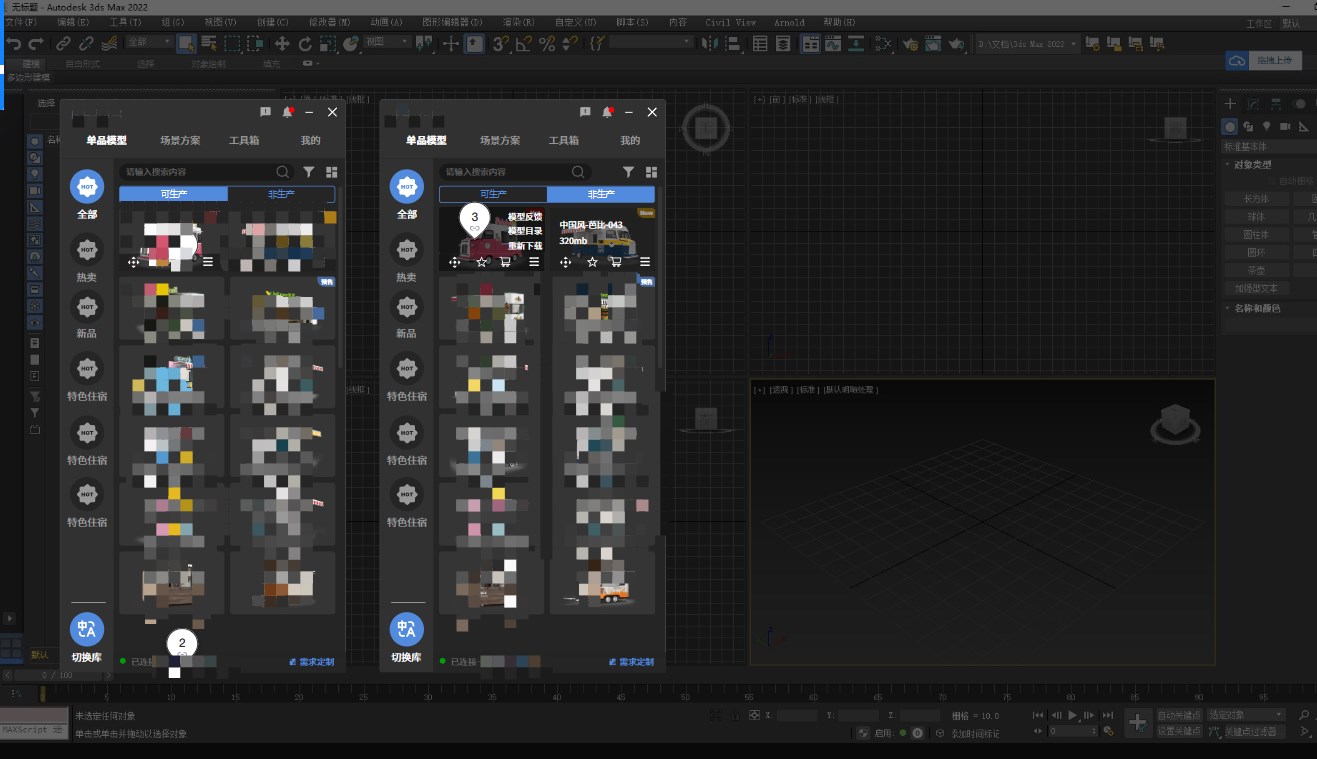Open the 全部 selection filter dropdown

(x=148, y=43)
